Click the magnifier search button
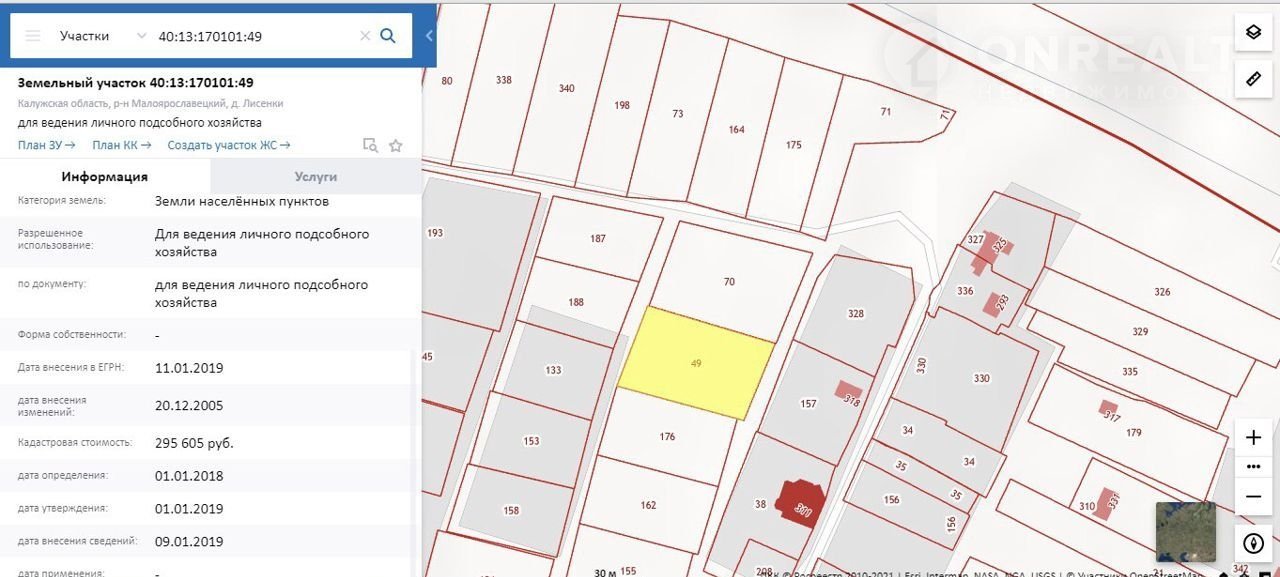Viewport: 1280px width, 577px height. pos(388,36)
